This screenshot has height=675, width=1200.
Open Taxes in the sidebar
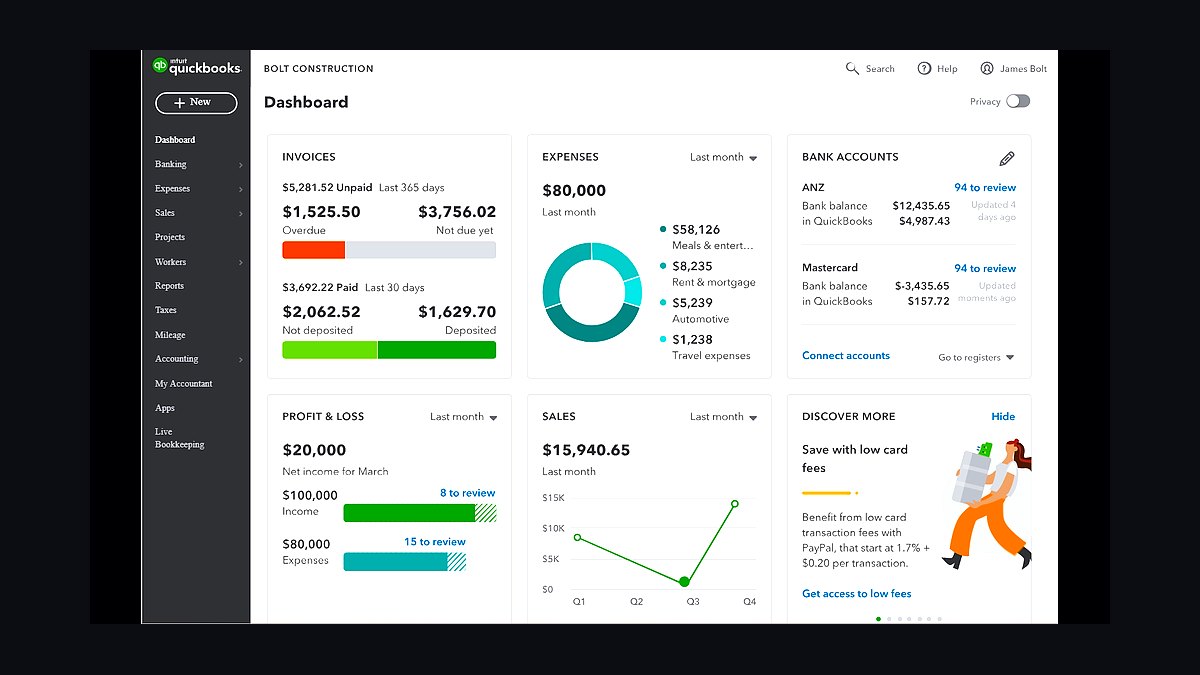click(x=166, y=310)
